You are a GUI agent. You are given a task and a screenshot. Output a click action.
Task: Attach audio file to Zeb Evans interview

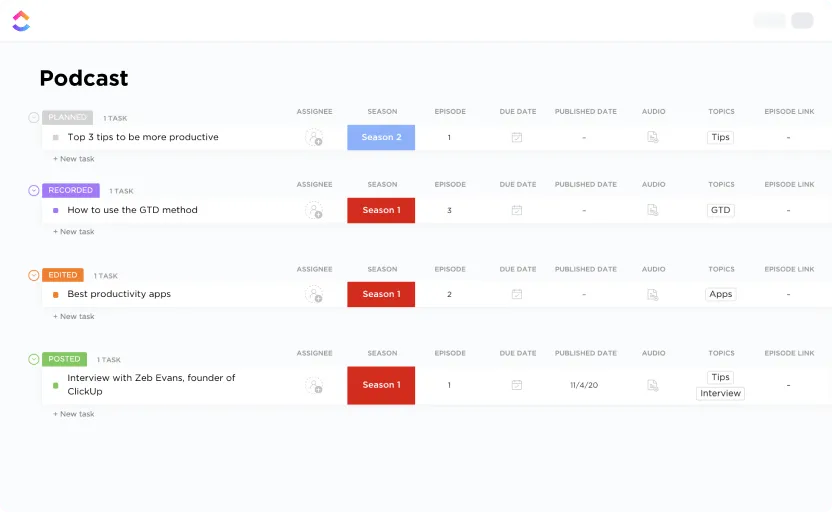(x=653, y=385)
